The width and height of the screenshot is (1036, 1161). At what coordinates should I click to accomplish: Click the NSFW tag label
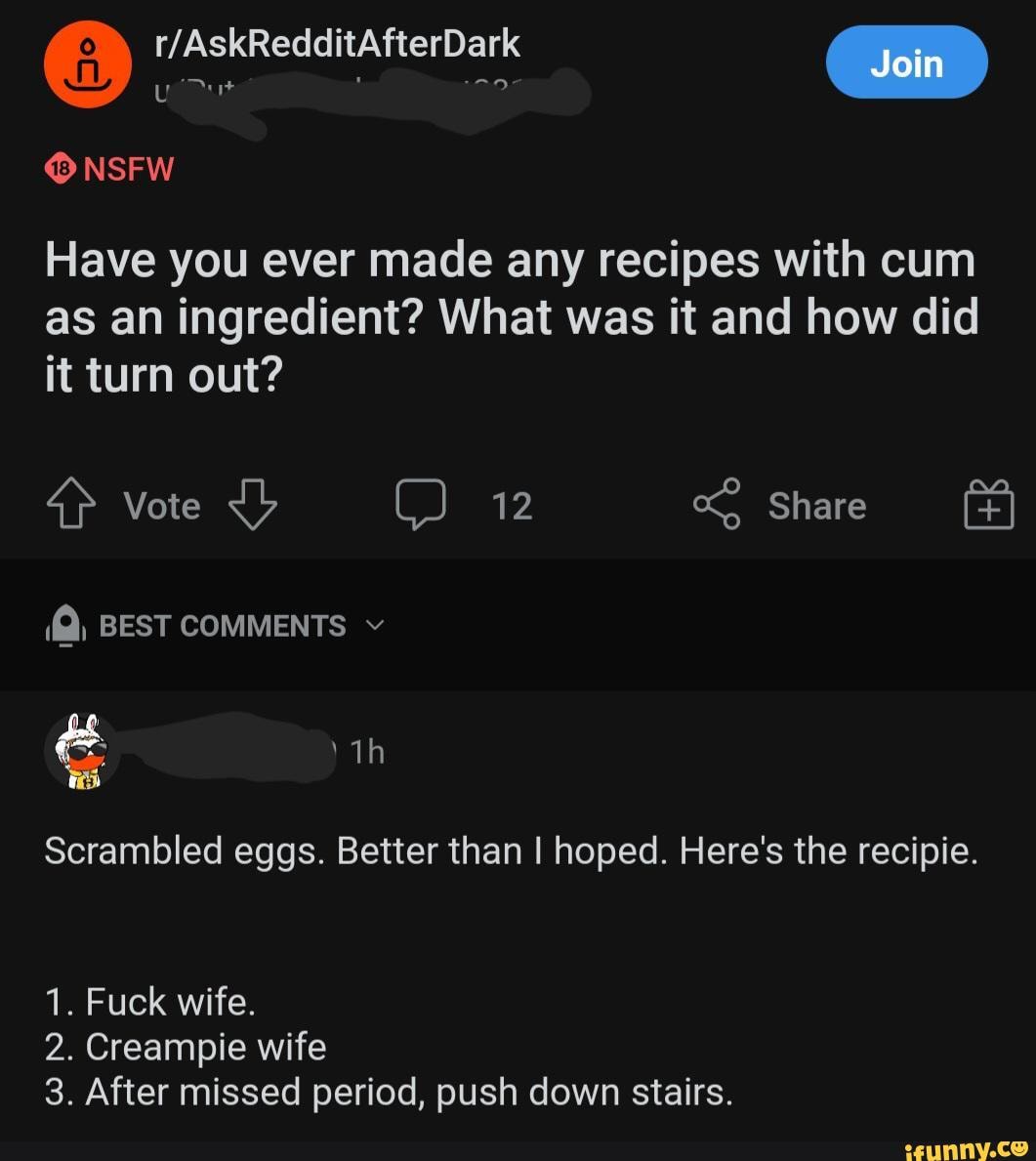[x=129, y=169]
